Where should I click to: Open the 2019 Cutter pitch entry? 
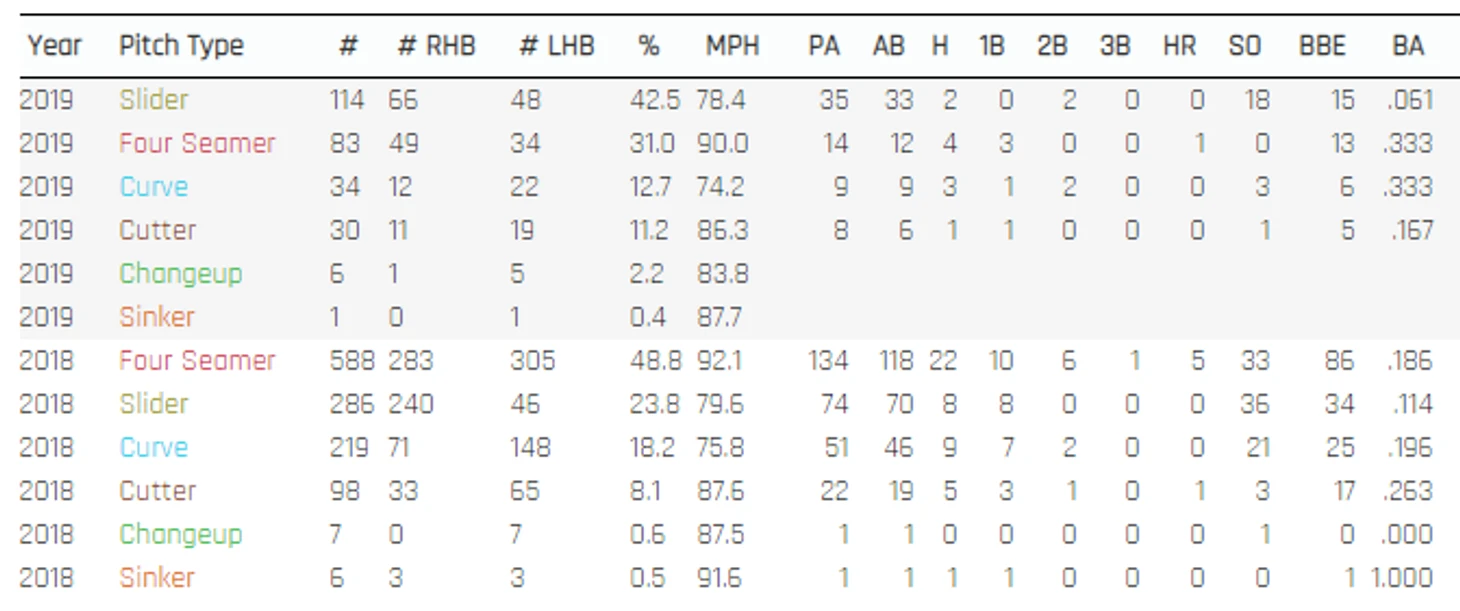click(158, 230)
